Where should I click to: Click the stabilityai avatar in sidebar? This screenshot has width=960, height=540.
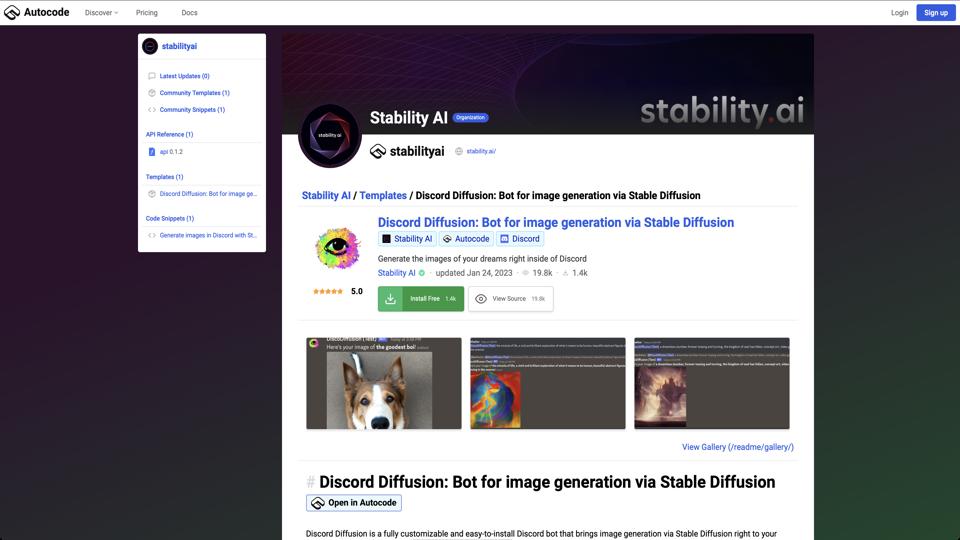click(x=150, y=46)
